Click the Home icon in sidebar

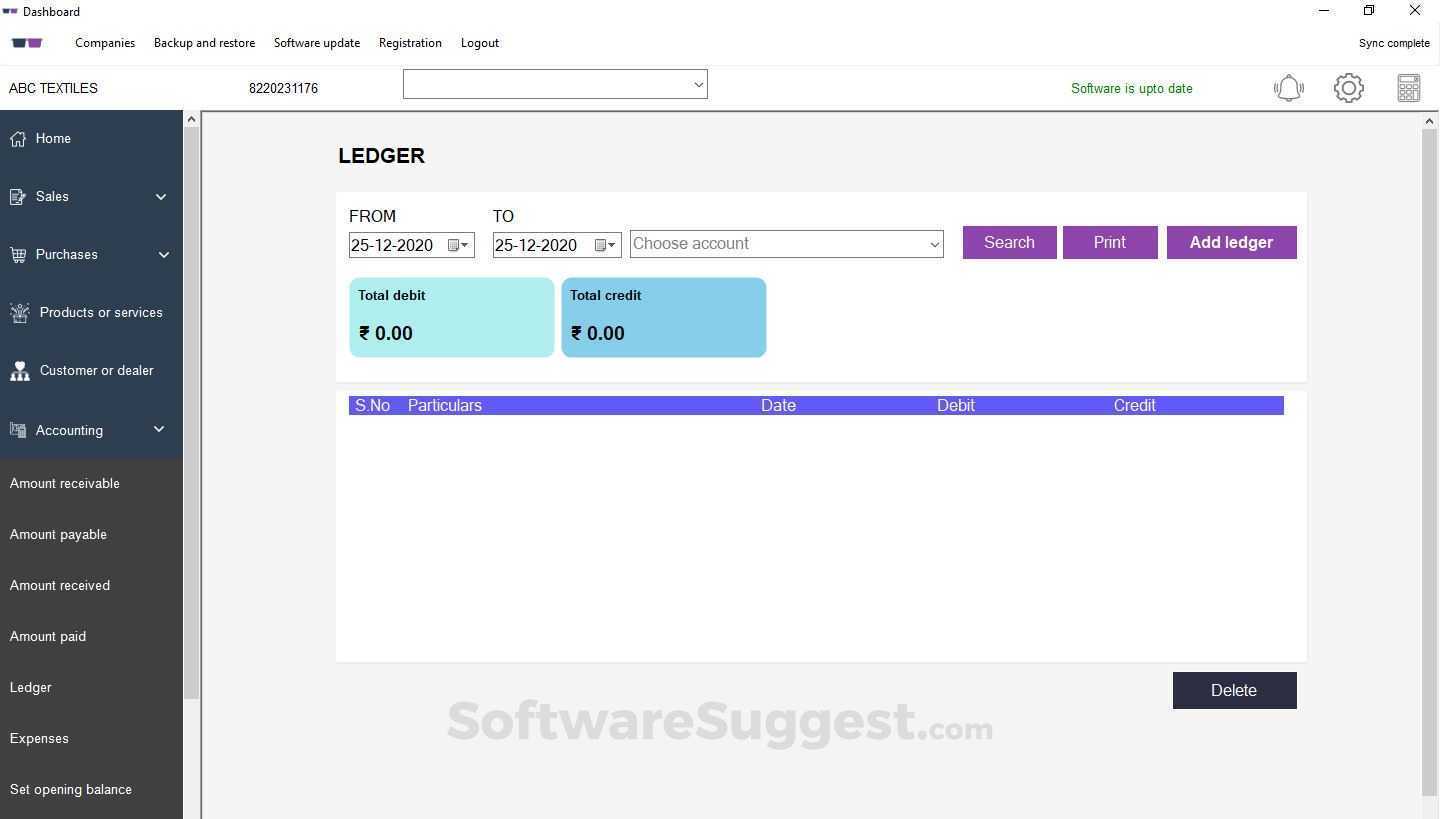tap(18, 138)
